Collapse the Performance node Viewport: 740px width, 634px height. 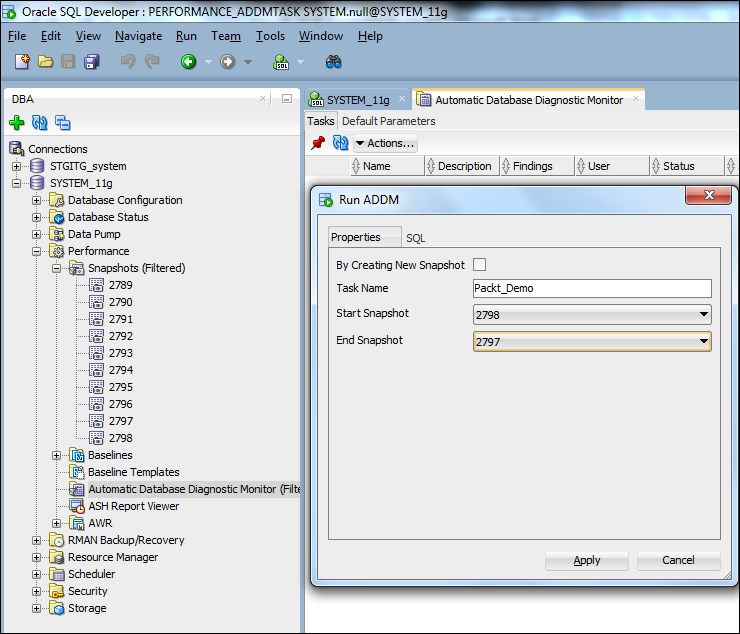coord(36,251)
